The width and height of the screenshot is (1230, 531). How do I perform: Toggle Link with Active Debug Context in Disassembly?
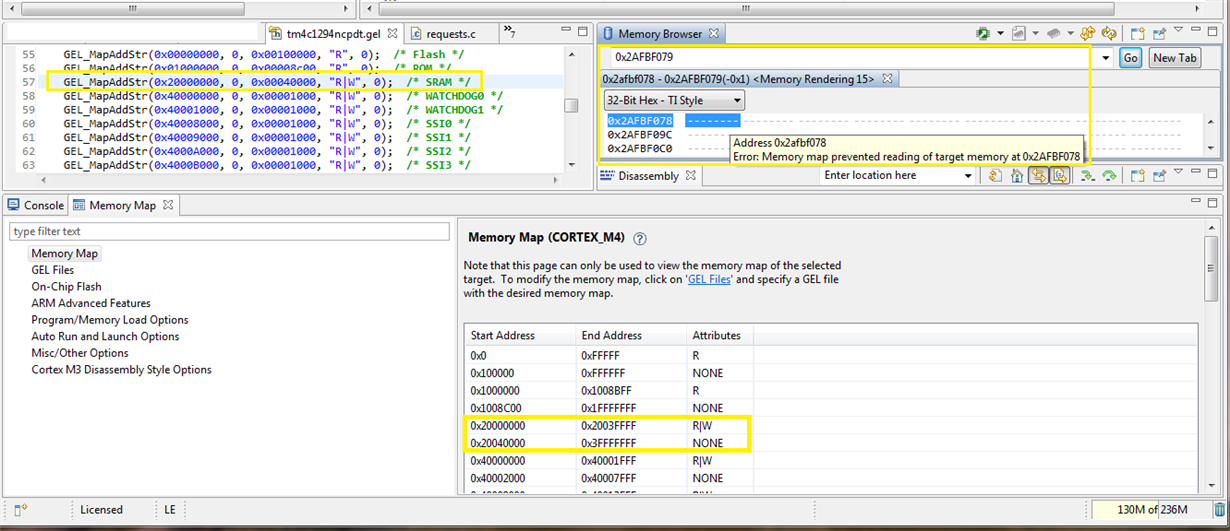coord(1038,176)
